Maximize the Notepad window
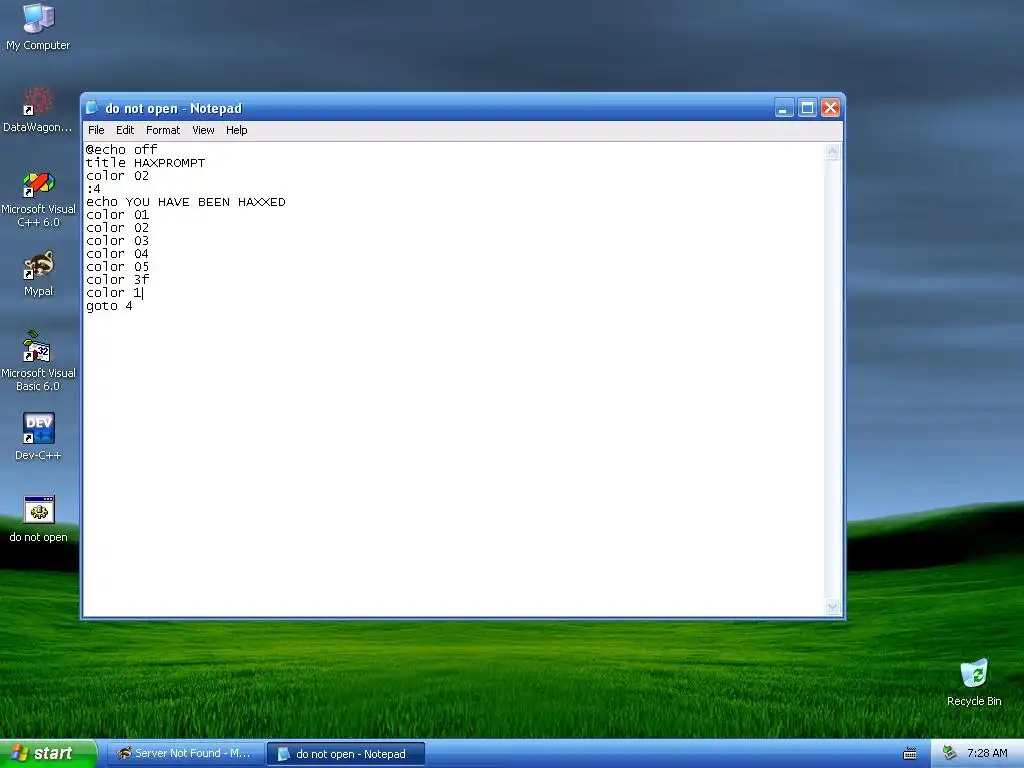This screenshot has height=768, width=1024. 807,108
